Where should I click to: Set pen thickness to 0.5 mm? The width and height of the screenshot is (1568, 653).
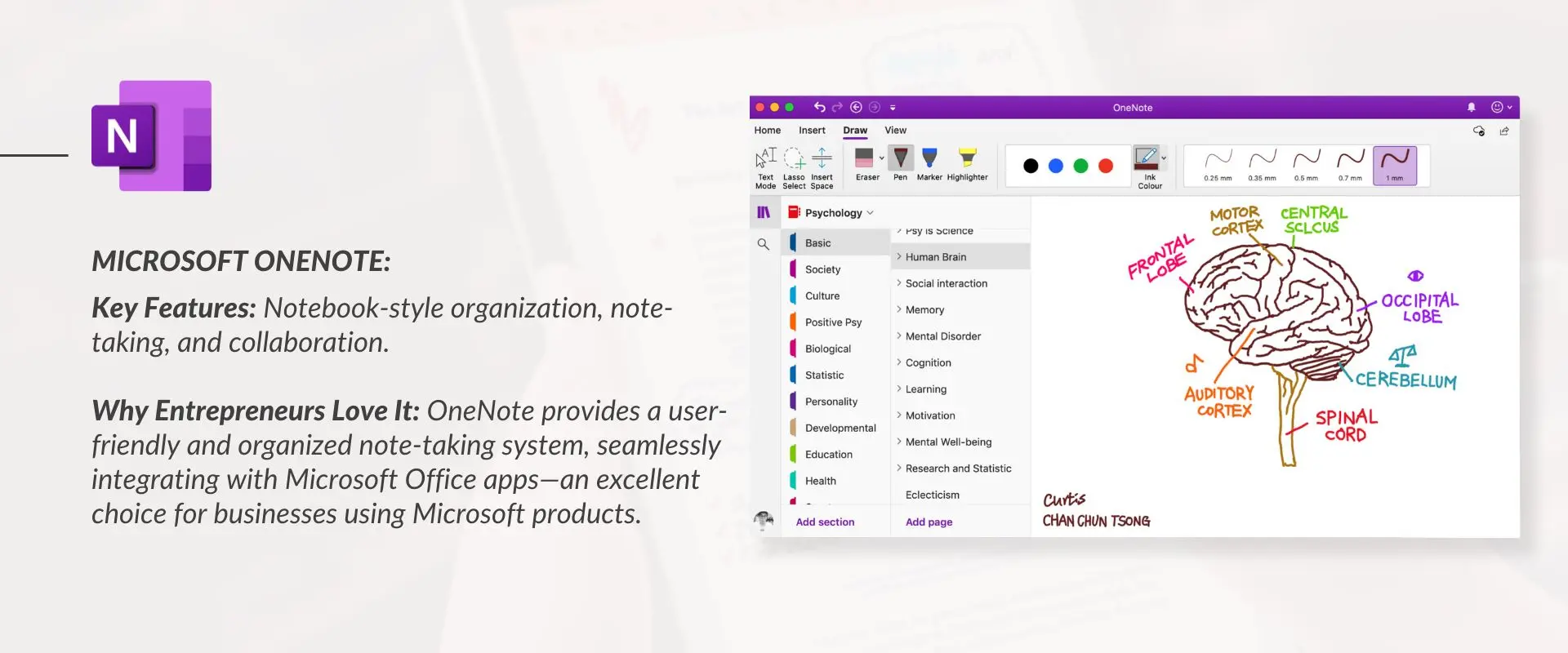point(1306,166)
